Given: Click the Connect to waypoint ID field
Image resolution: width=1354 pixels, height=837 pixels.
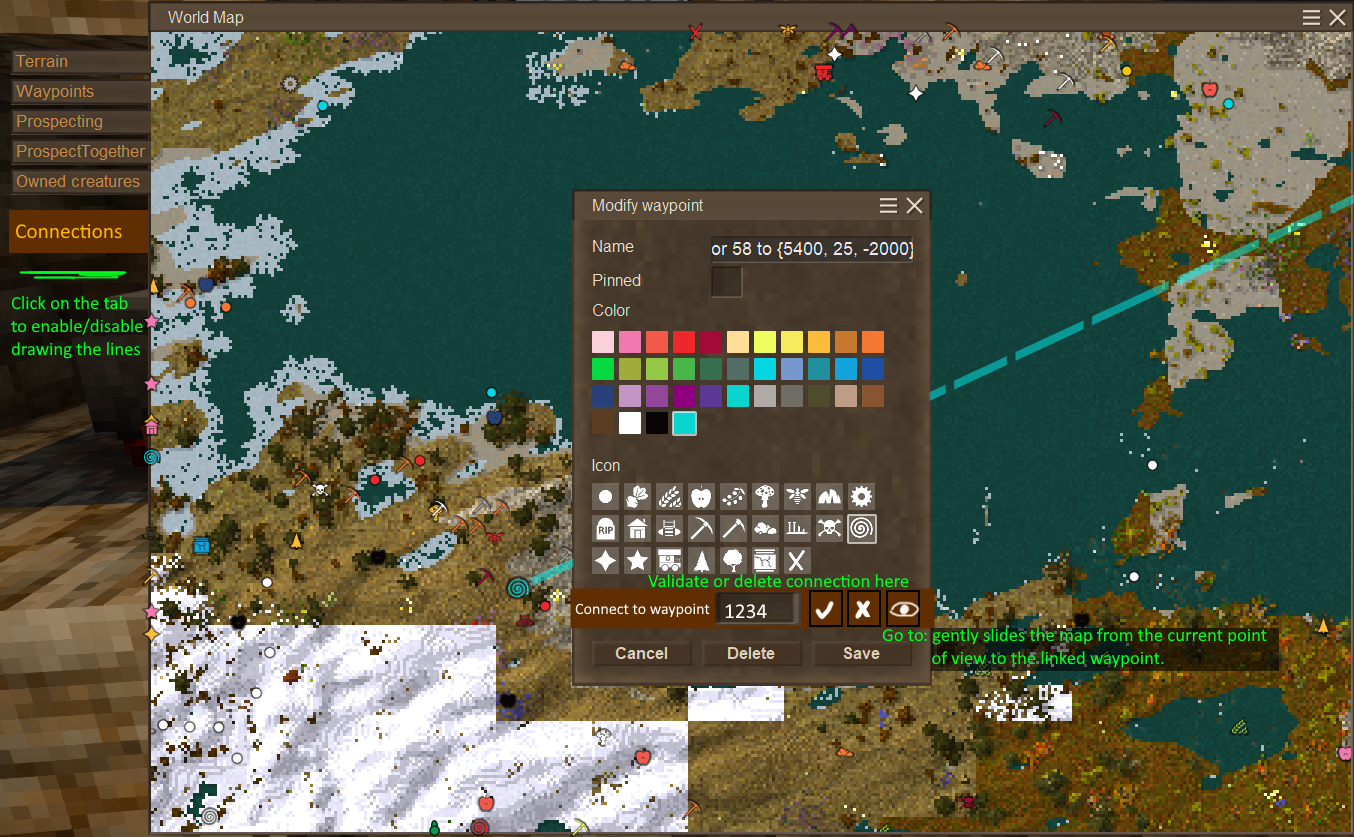Looking at the screenshot, I should 757,610.
